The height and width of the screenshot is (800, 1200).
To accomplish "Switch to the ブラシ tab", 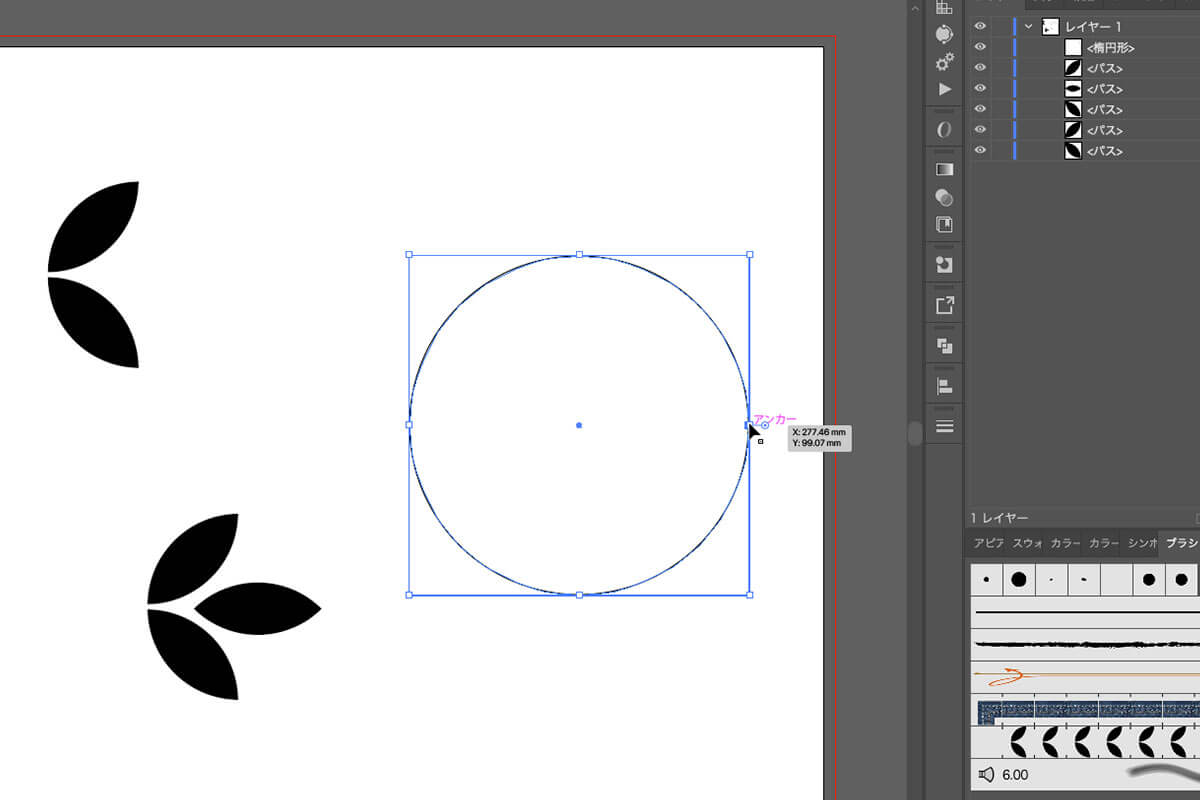I will click(1181, 543).
